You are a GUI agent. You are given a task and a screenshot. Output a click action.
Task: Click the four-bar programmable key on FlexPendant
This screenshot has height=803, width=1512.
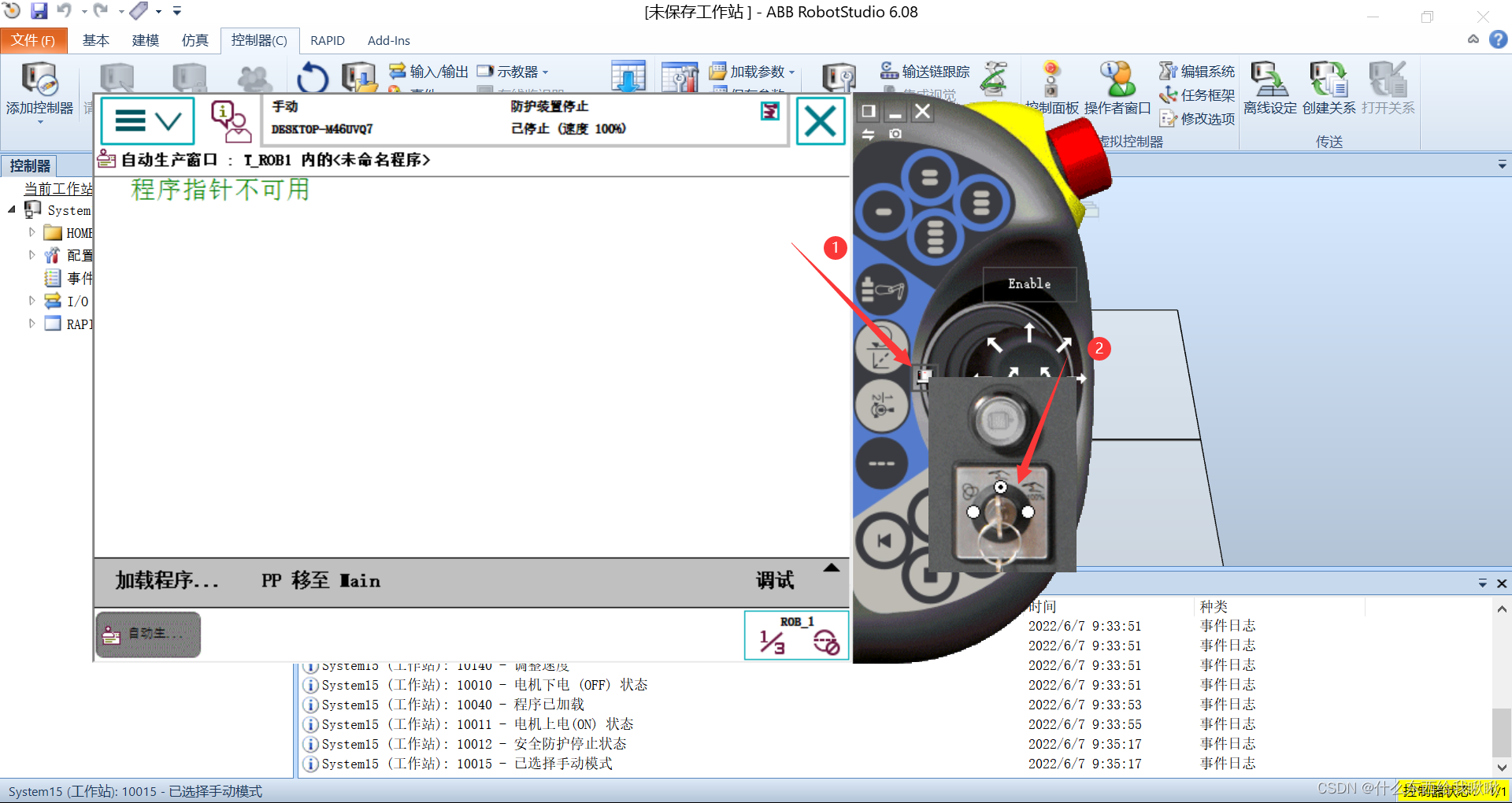pyautogui.click(x=935, y=236)
